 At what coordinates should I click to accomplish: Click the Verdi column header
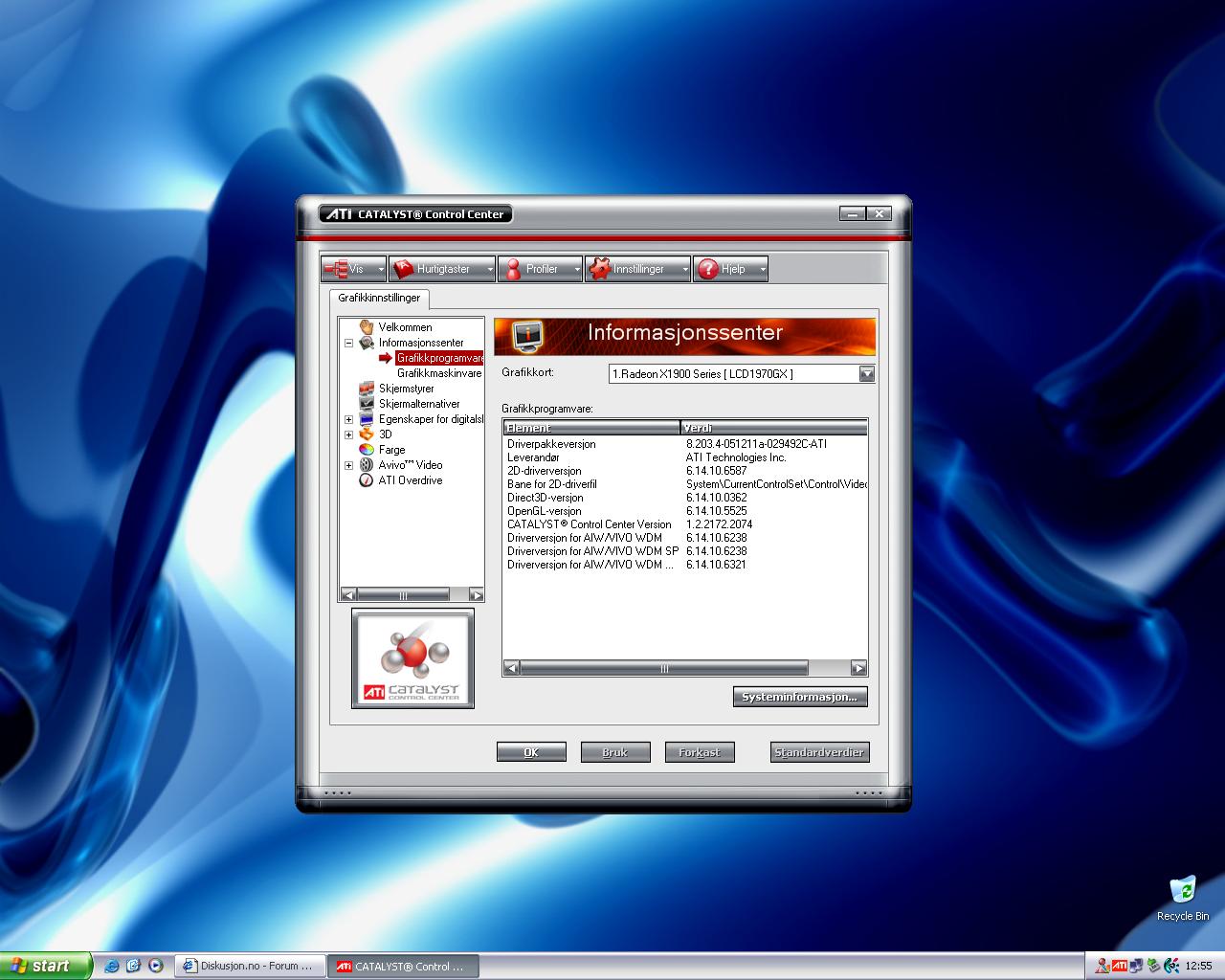[773, 428]
